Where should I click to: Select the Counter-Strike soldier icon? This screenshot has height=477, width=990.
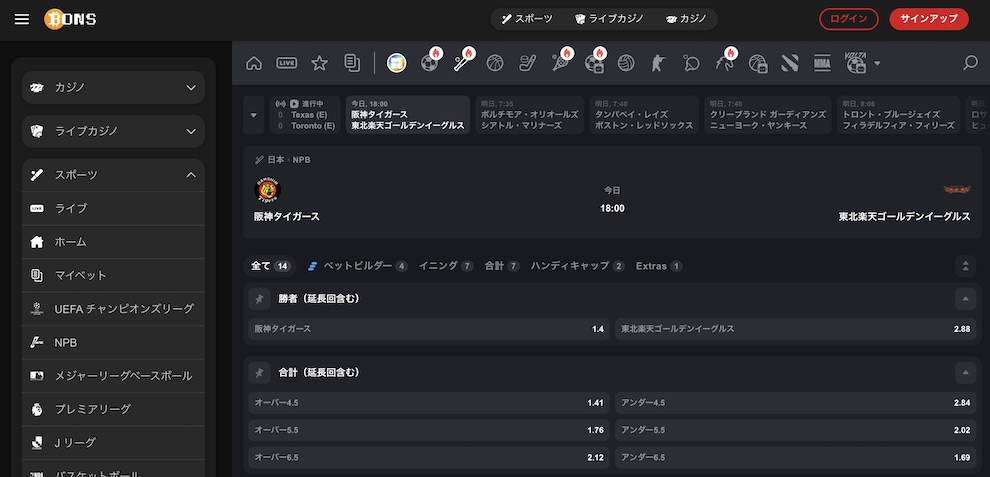pos(659,63)
